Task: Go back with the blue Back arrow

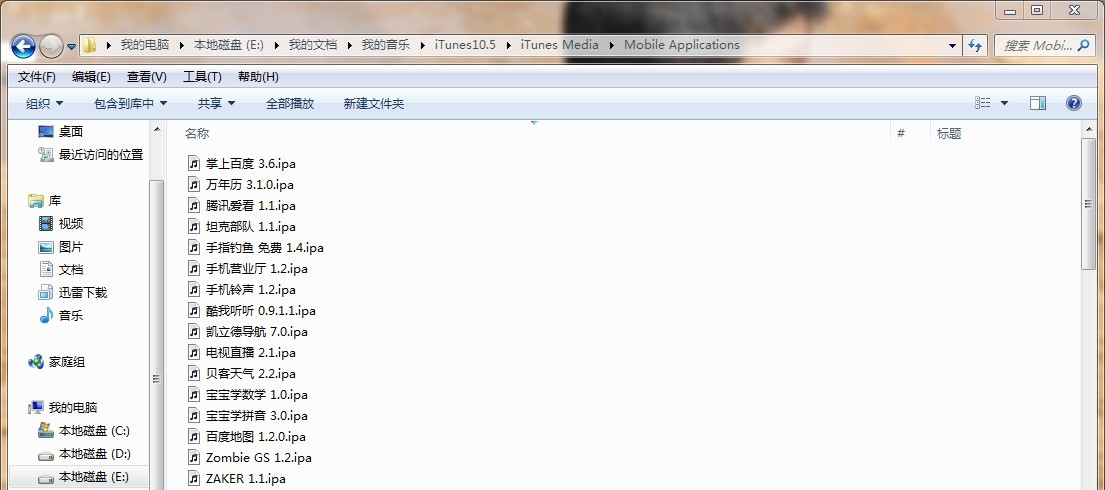Action: tap(23, 47)
